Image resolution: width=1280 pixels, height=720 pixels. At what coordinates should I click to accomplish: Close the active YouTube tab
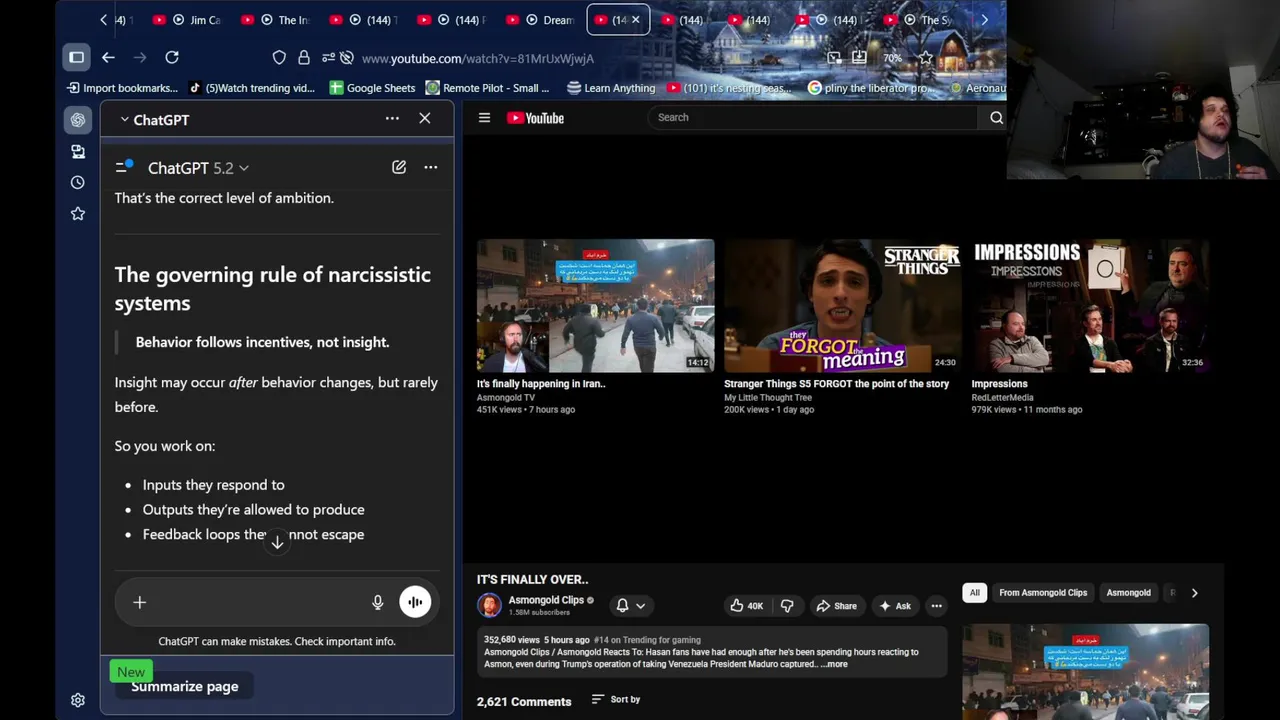click(x=635, y=20)
